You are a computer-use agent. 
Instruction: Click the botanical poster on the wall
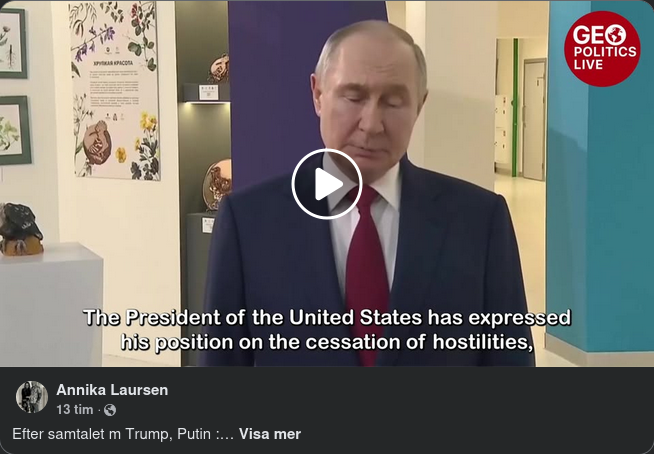tap(115, 91)
